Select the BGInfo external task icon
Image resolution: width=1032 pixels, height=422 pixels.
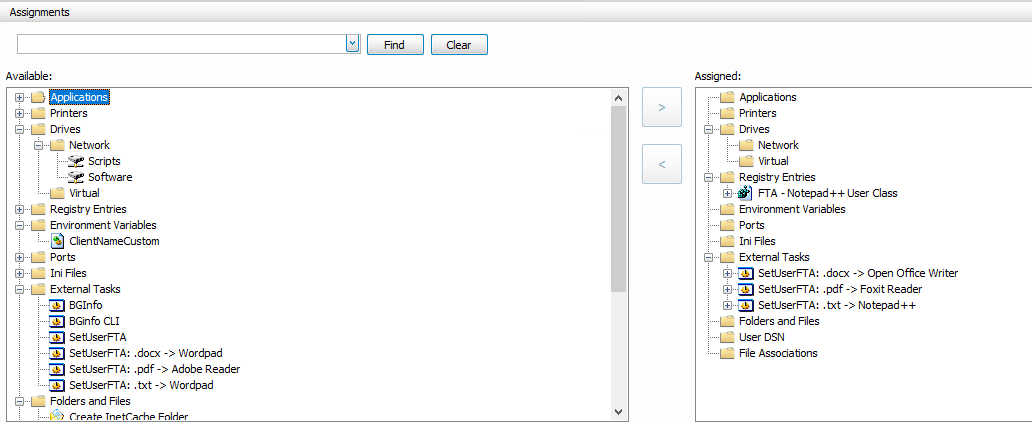pyautogui.click(x=57, y=305)
